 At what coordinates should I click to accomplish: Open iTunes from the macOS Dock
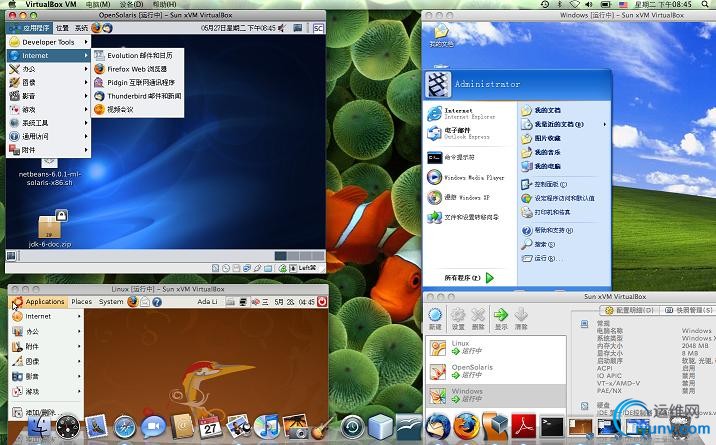267,427
